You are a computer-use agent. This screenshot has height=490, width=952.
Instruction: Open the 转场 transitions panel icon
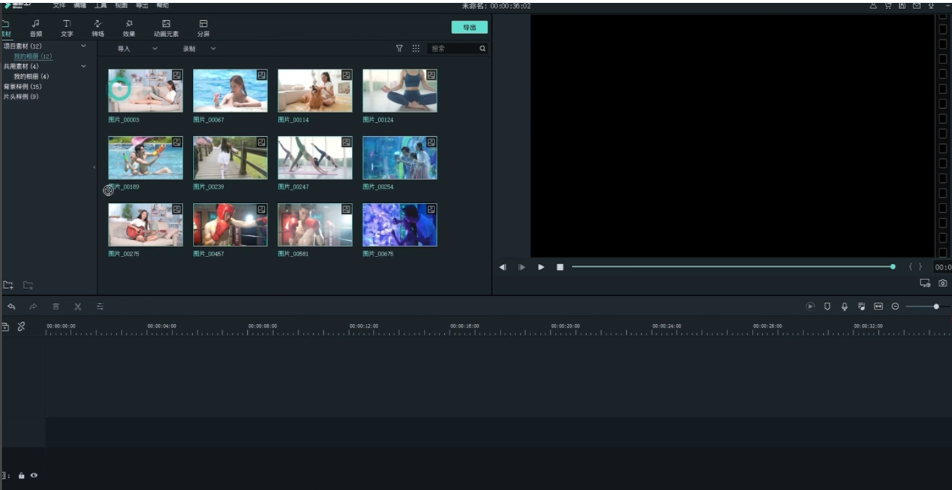click(98, 27)
